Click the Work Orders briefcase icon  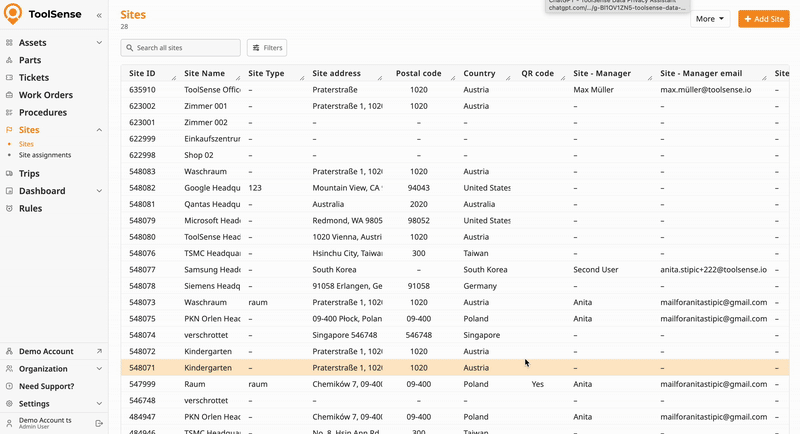coord(9,95)
